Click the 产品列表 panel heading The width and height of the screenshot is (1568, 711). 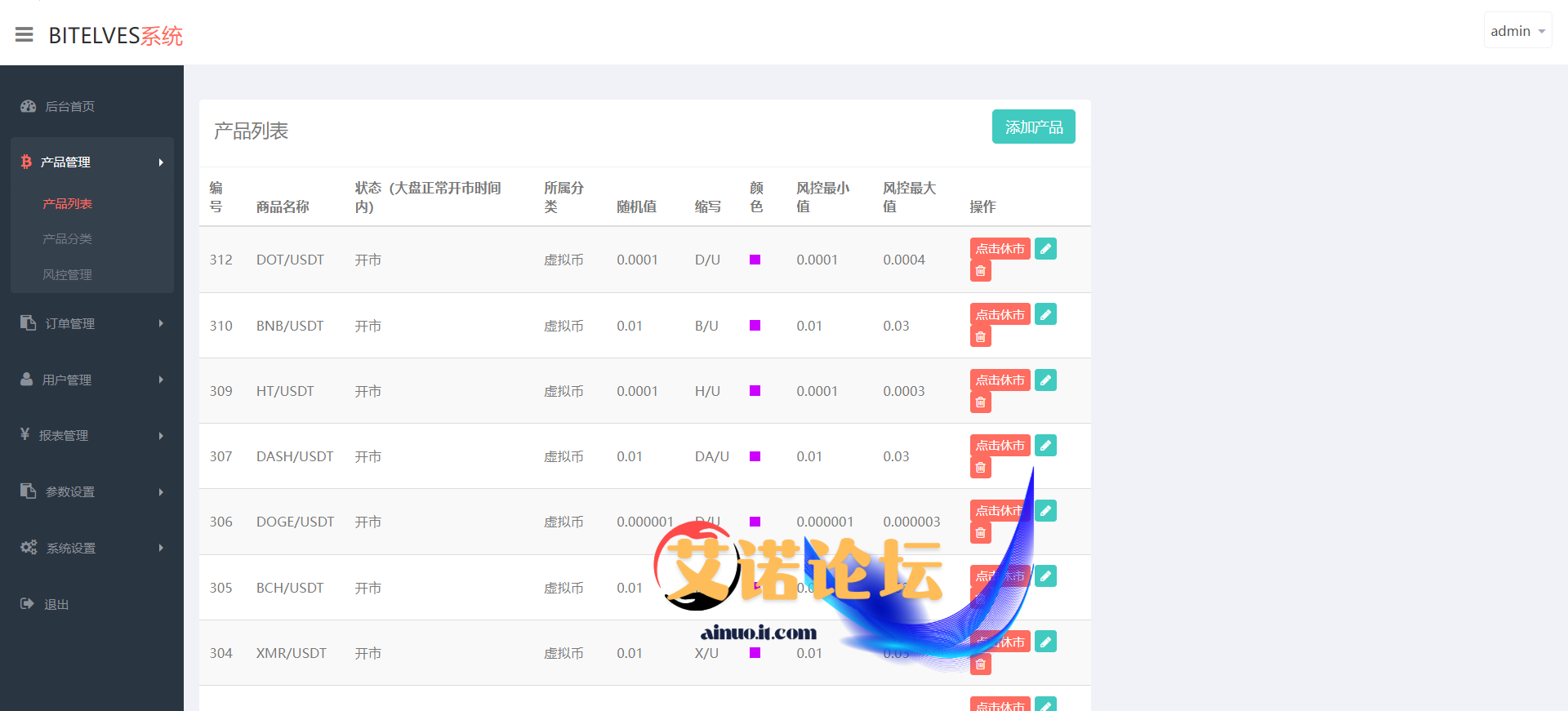[x=252, y=131]
